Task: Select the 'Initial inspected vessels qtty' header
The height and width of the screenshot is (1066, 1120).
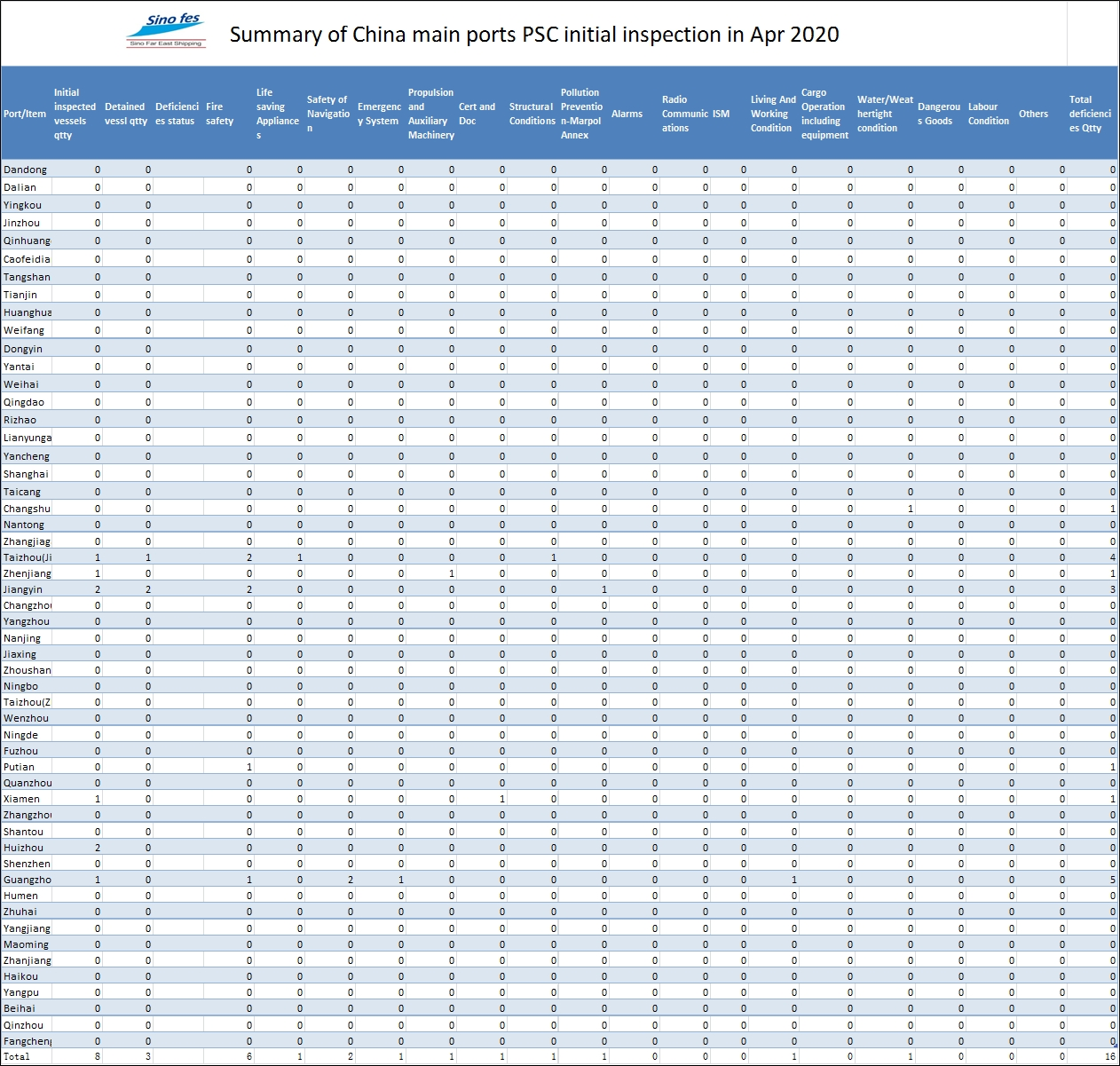Action: tap(75, 114)
